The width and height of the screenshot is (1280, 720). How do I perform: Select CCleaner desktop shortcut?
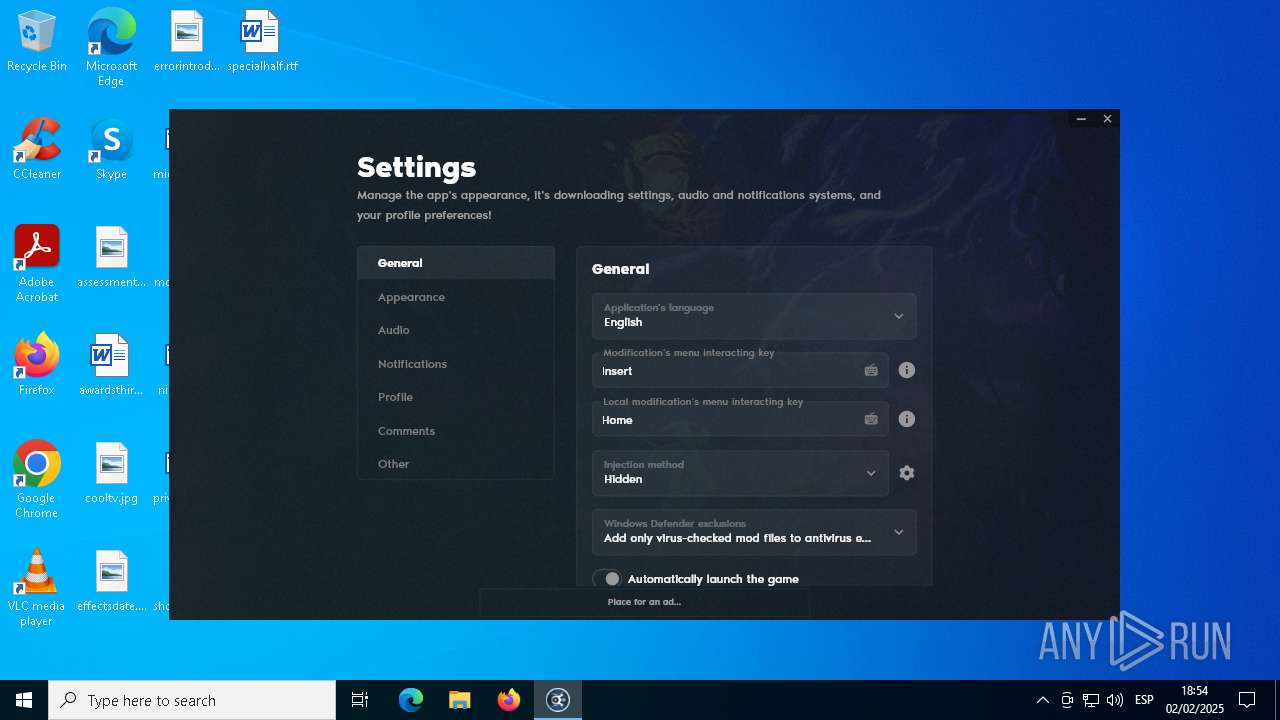[x=37, y=150]
